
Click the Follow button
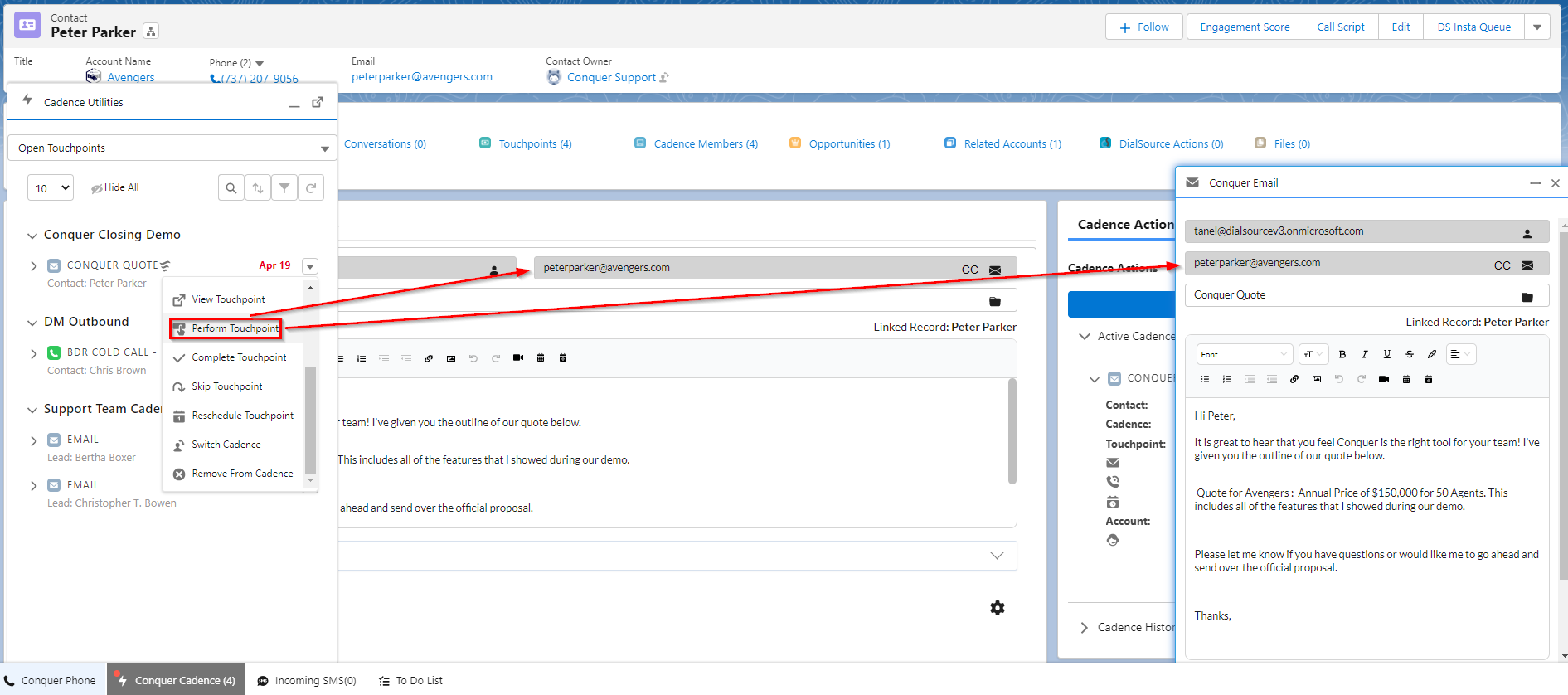click(x=1144, y=27)
